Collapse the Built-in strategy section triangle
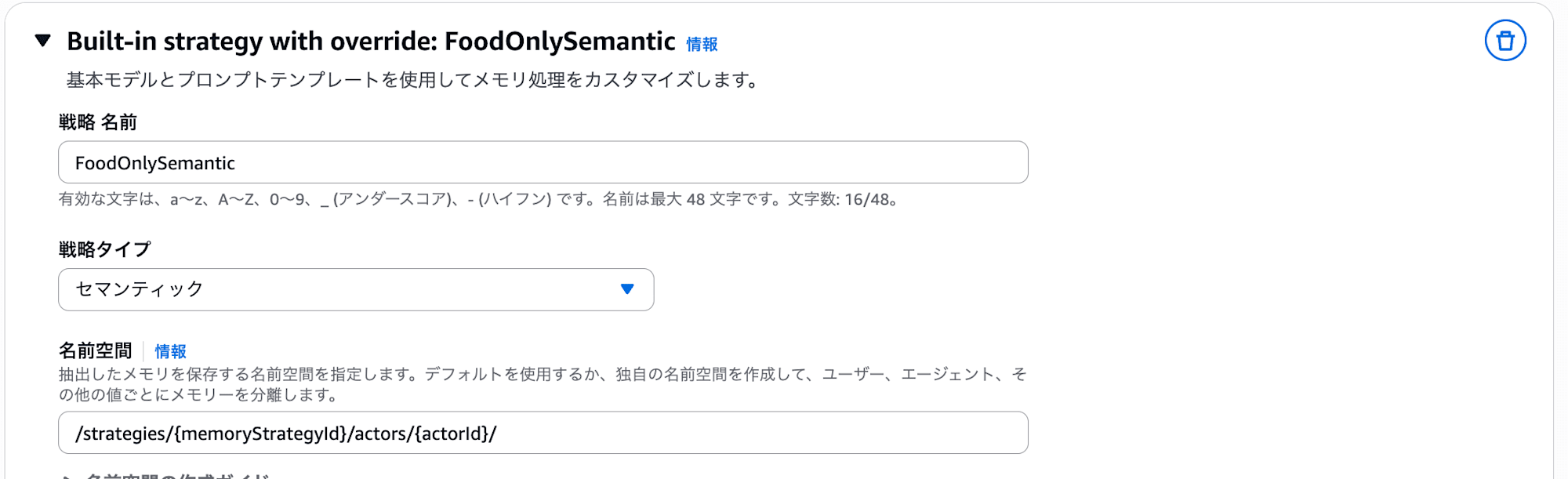Viewport: 1568px width, 479px height. pos(43,41)
